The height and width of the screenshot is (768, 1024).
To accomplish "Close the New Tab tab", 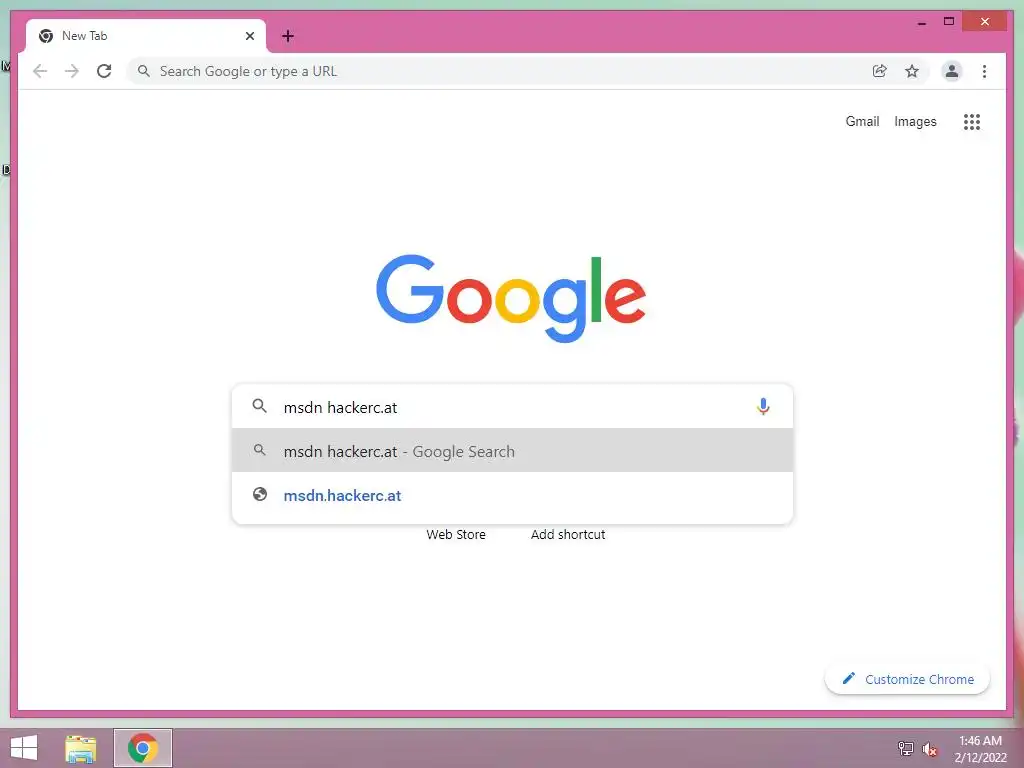I will 249,36.
